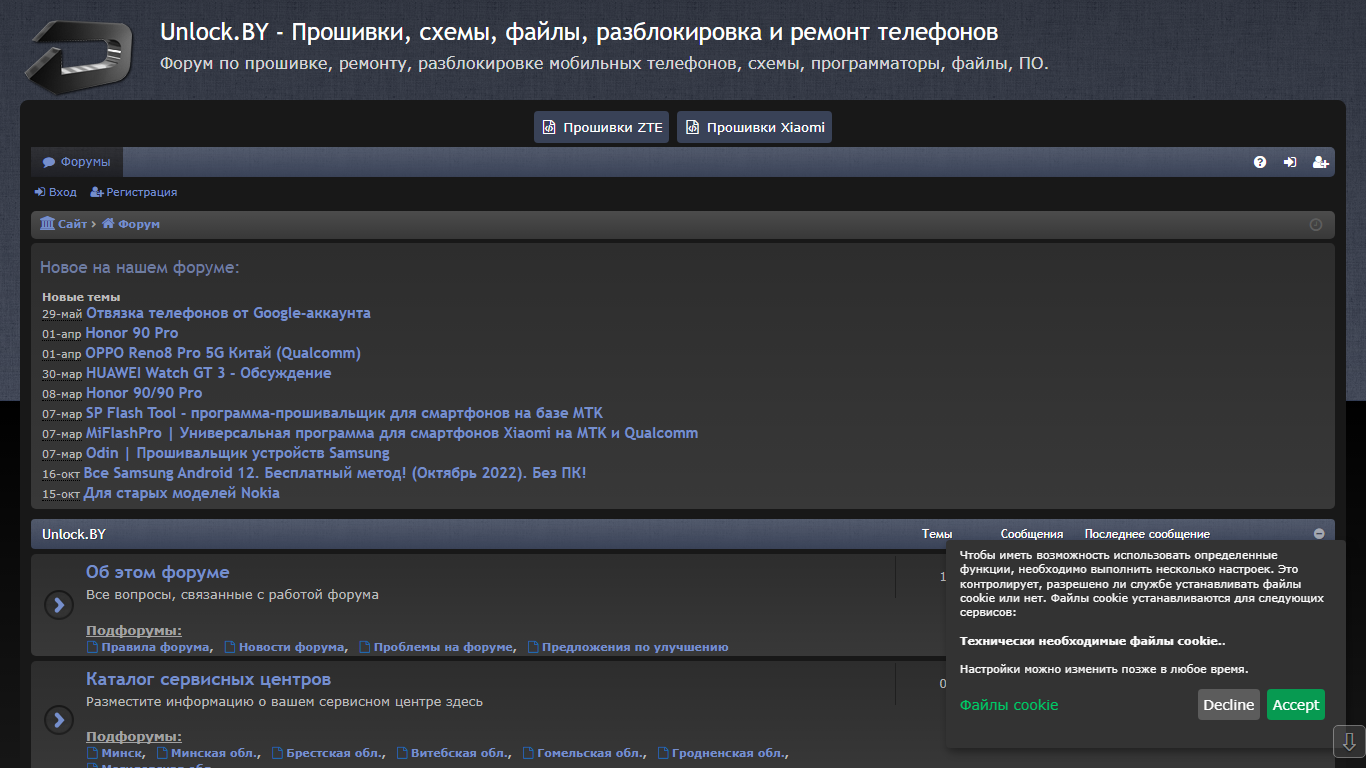Click the Unlock.BY site logo
1366x768 pixels.
coord(80,56)
